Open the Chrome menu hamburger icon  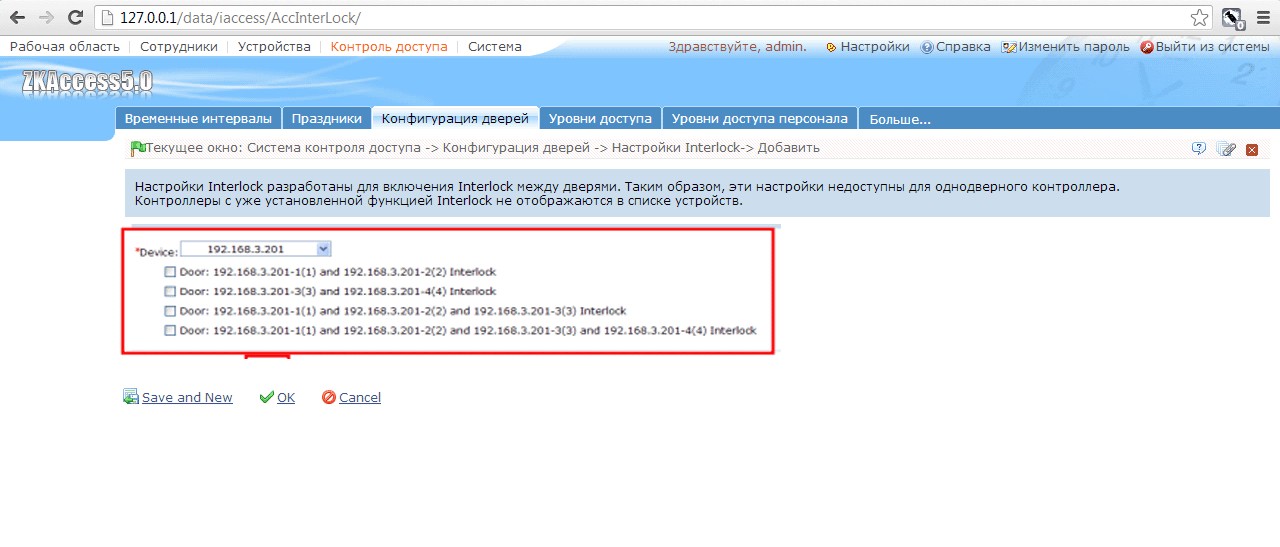click(x=1262, y=17)
